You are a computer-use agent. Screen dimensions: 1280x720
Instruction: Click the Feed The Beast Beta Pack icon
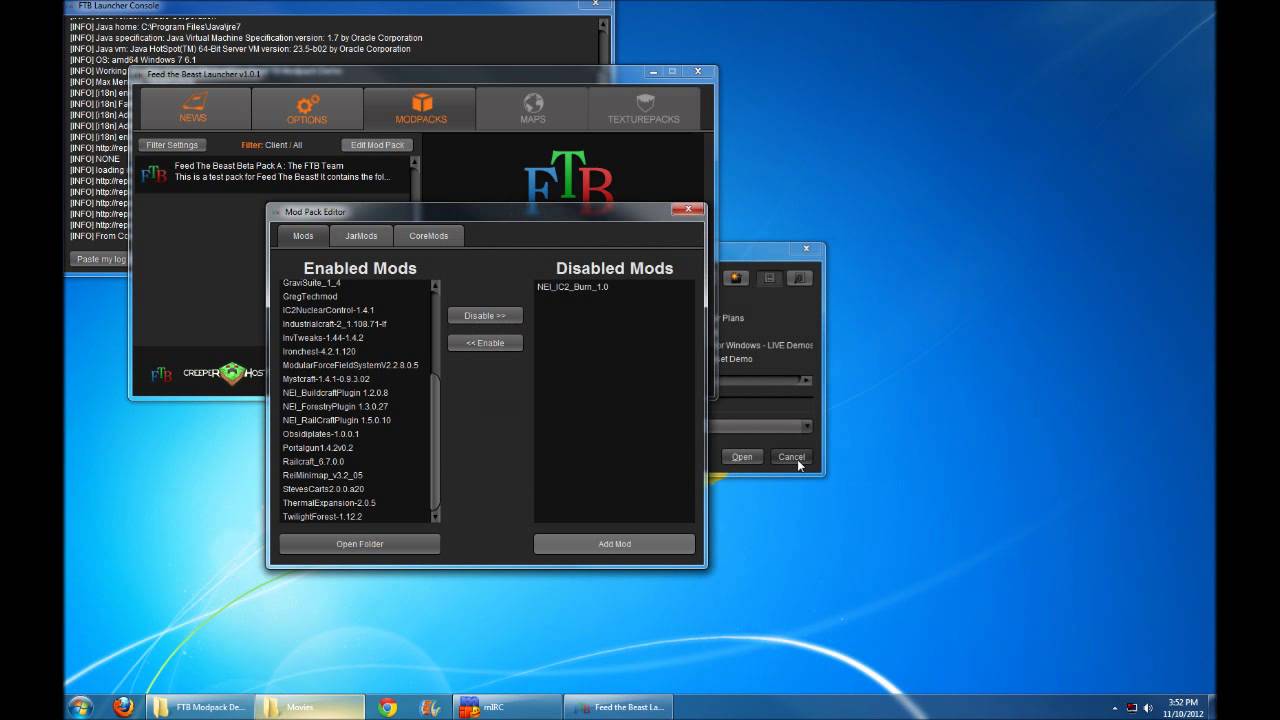(x=154, y=174)
